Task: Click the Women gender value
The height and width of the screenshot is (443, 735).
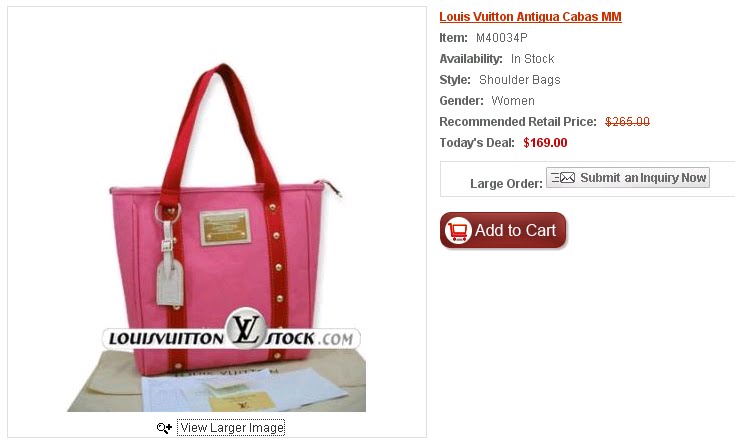Action: (x=513, y=101)
